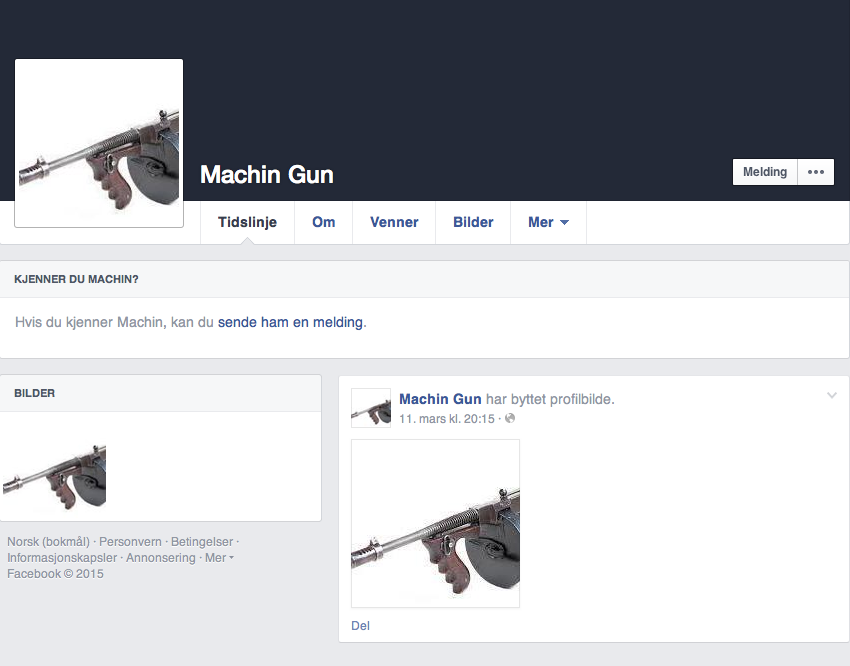Open the Betingelser footer link
The image size is (850, 666).
coord(202,542)
